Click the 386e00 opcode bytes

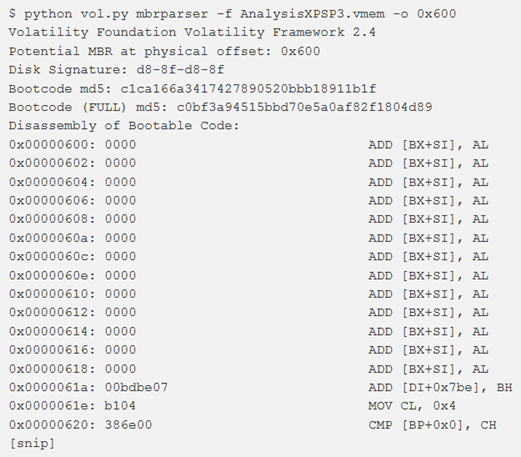tap(128, 425)
